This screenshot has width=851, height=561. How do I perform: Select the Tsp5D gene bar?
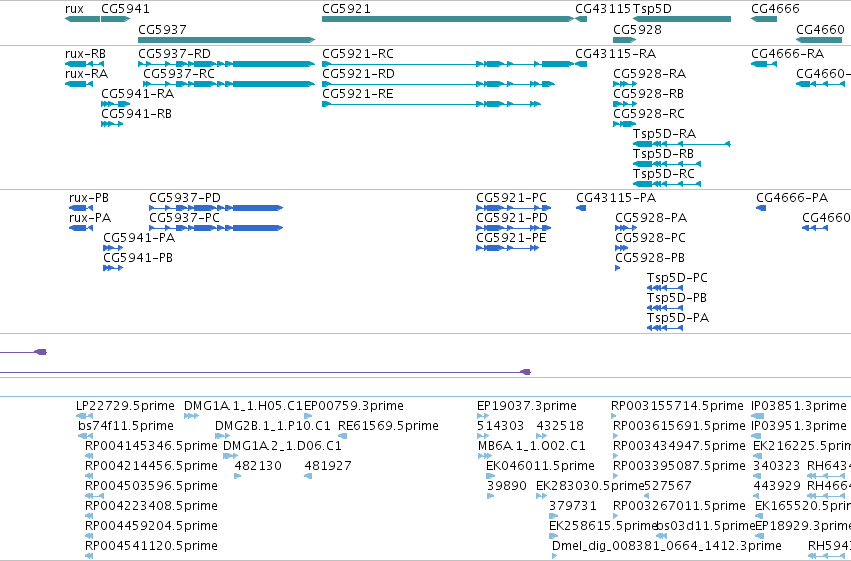pos(682,19)
